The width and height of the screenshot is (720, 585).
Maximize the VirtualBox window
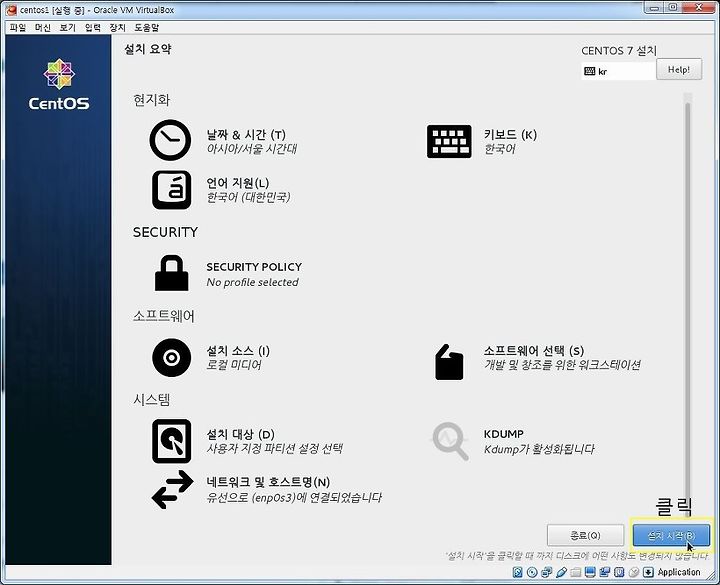(673, 7)
